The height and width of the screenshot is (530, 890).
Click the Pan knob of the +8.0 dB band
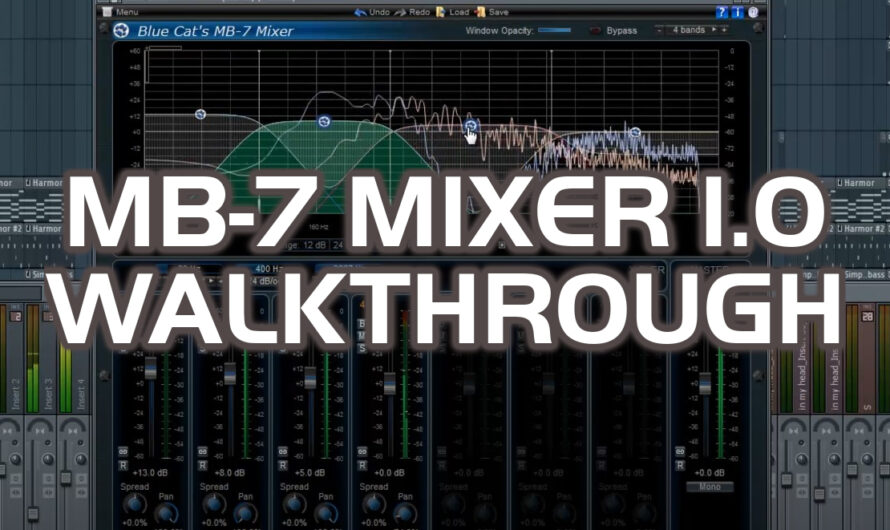(246, 514)
